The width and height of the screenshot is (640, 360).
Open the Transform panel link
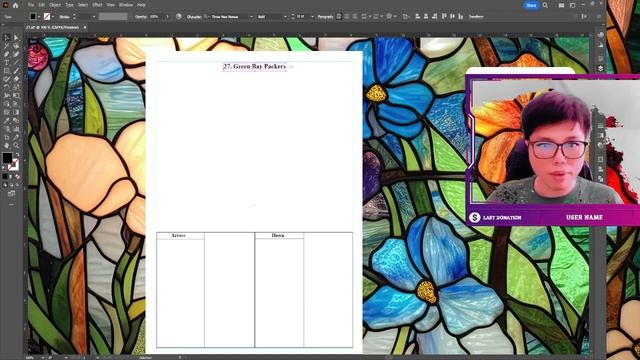click(476, 17)
